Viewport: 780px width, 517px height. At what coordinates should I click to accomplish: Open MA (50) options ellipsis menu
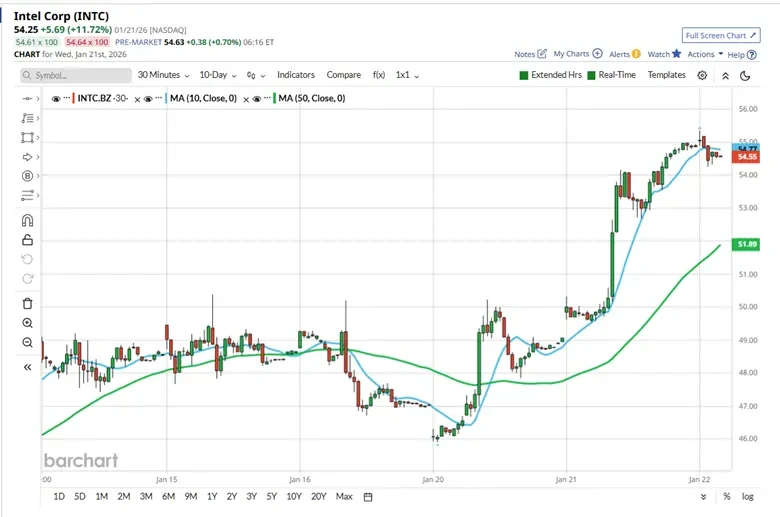coord(267,98)
